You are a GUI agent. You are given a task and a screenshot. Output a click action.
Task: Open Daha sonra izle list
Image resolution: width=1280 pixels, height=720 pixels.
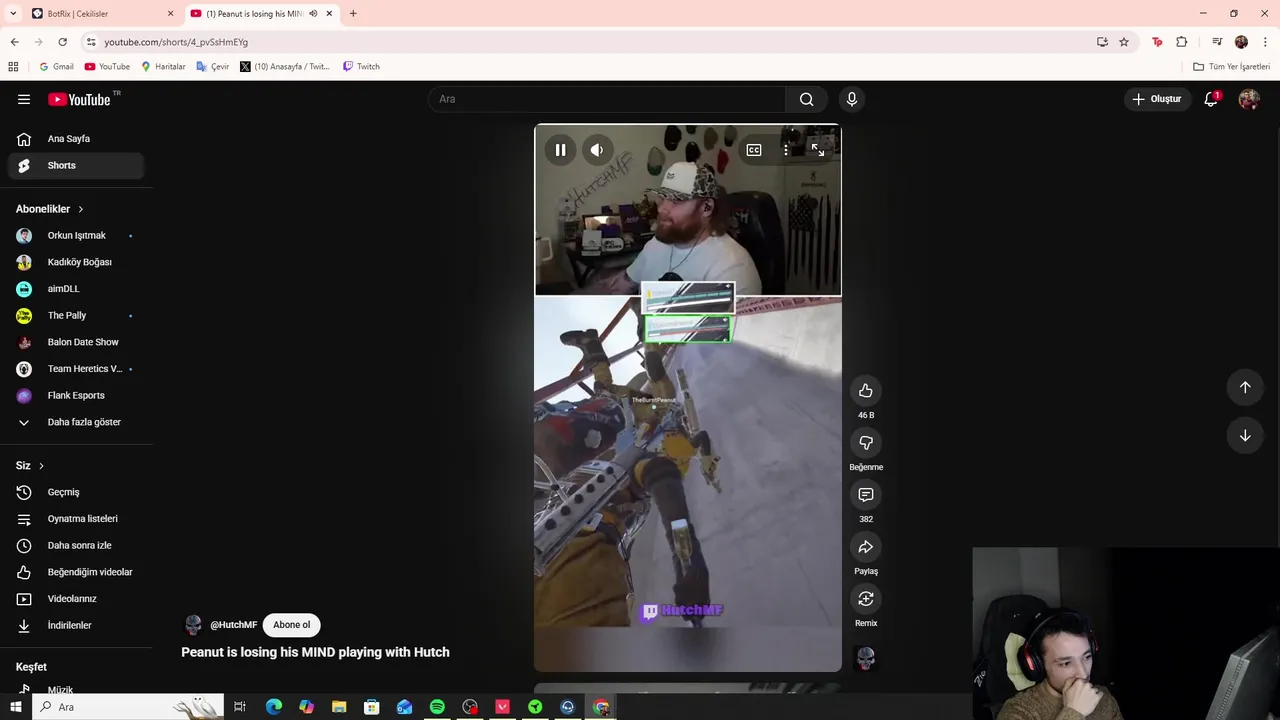pos(76,545)
